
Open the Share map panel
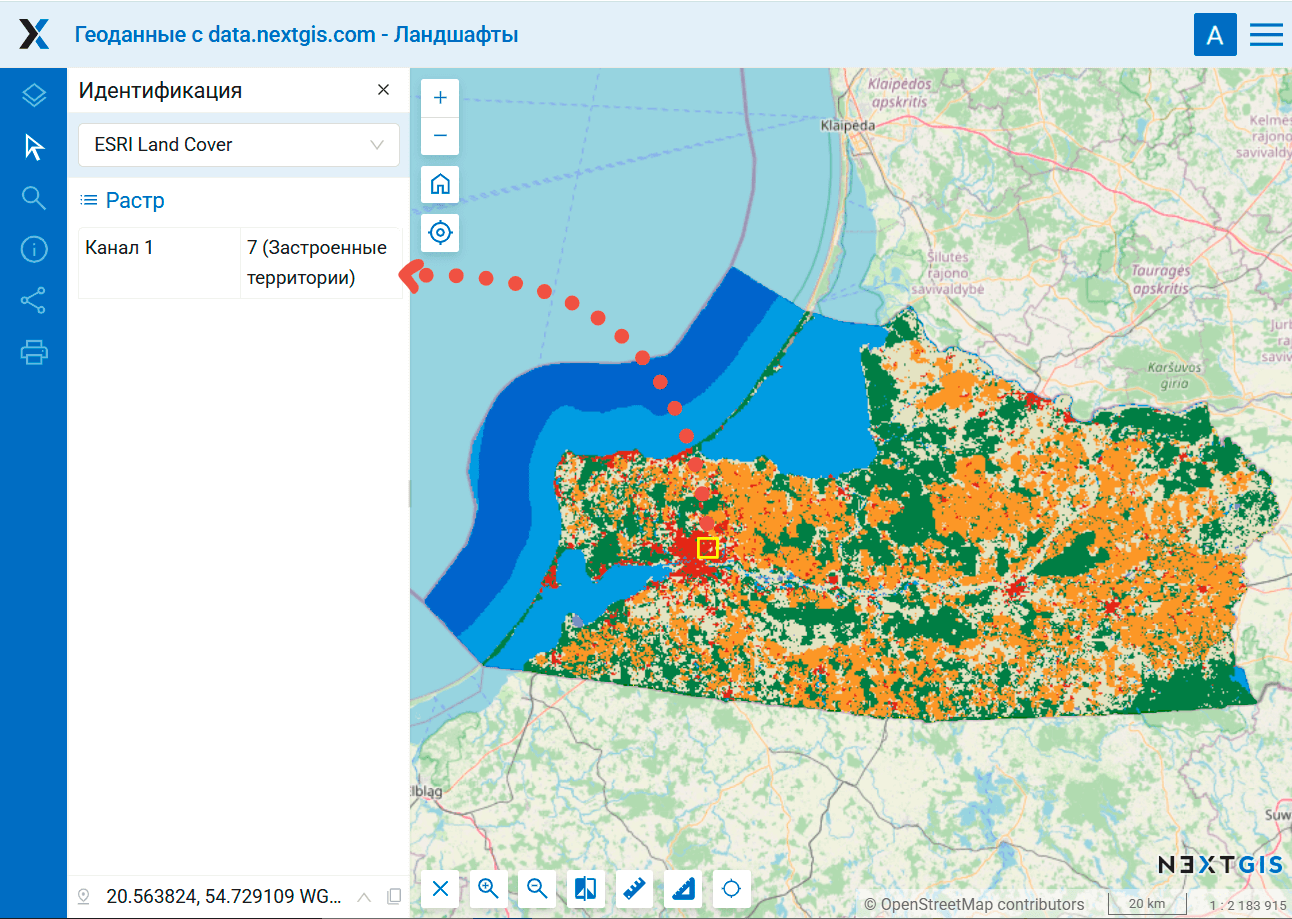point(34,300)
